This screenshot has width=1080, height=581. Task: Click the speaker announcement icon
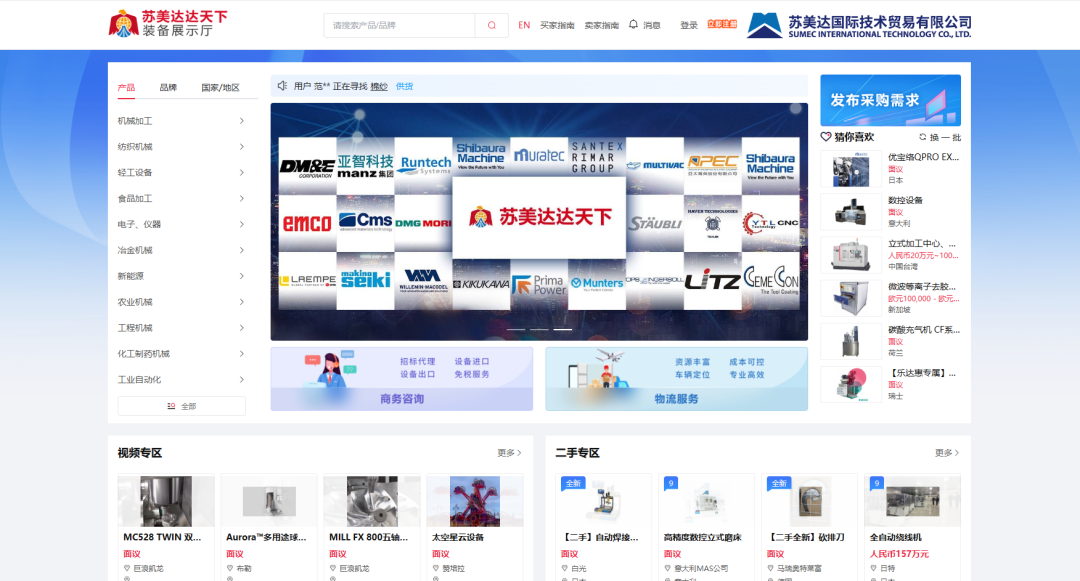(282, 86)
